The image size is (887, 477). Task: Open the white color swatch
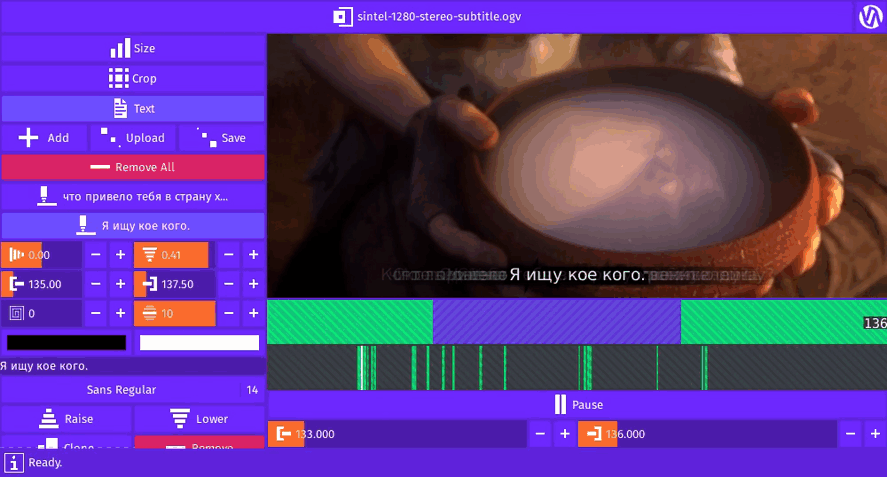[x=199, y=343]
